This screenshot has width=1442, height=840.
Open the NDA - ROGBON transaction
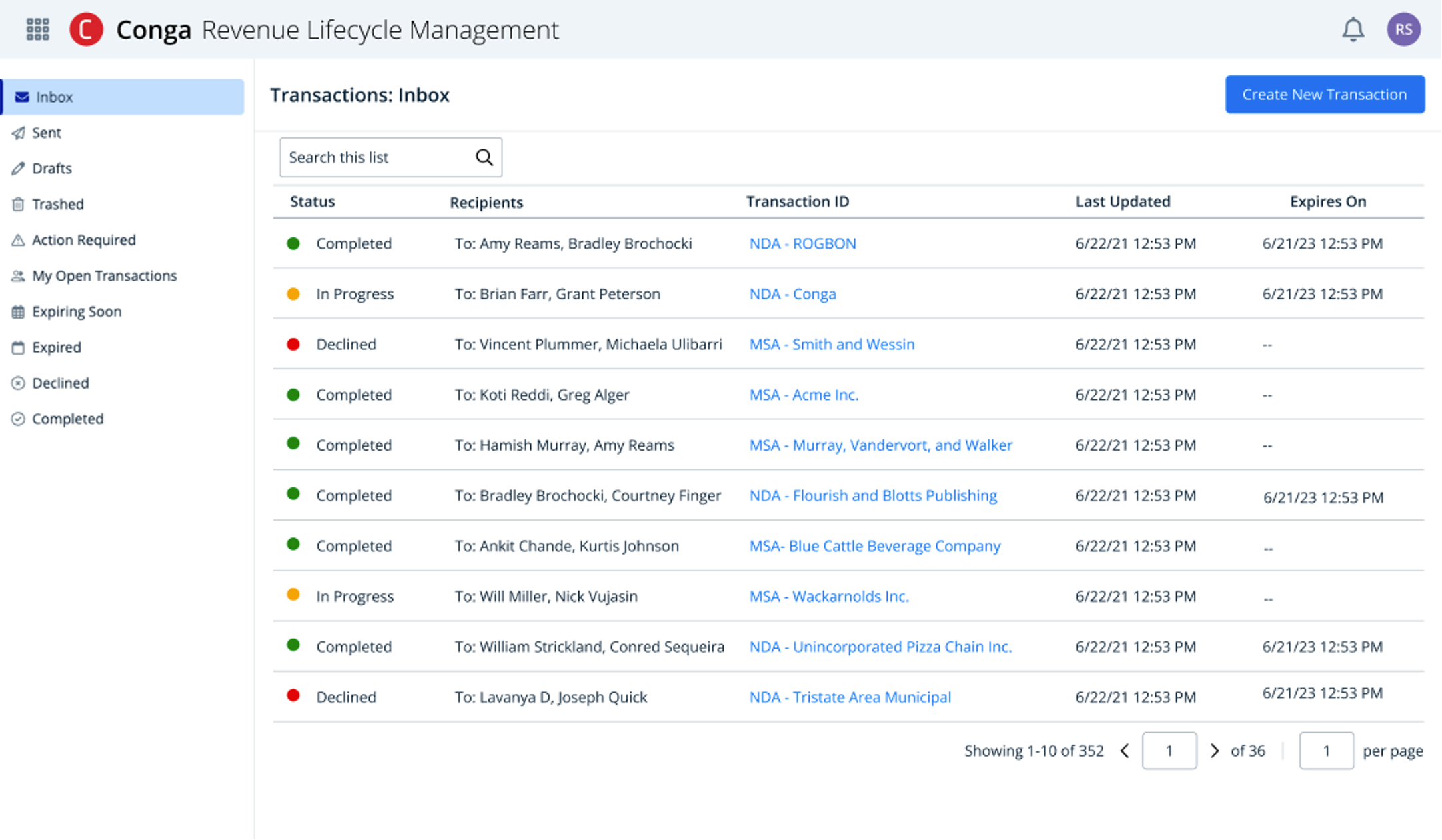(x=802, y=243)
